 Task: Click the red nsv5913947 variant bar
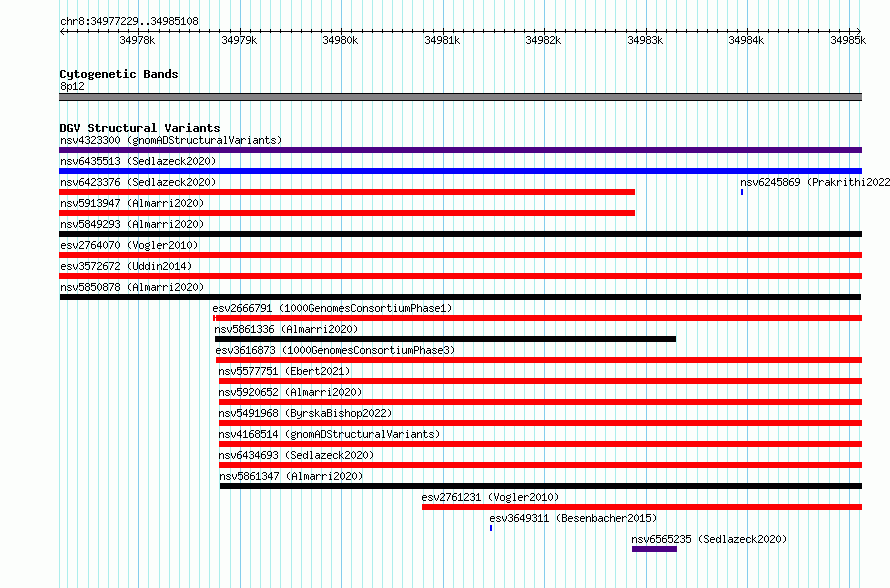tap(347, 213)
